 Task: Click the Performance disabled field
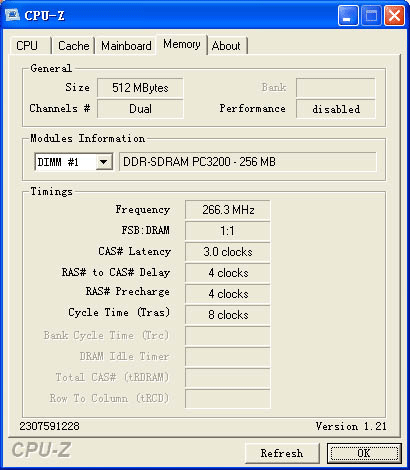tap(336, 109)
